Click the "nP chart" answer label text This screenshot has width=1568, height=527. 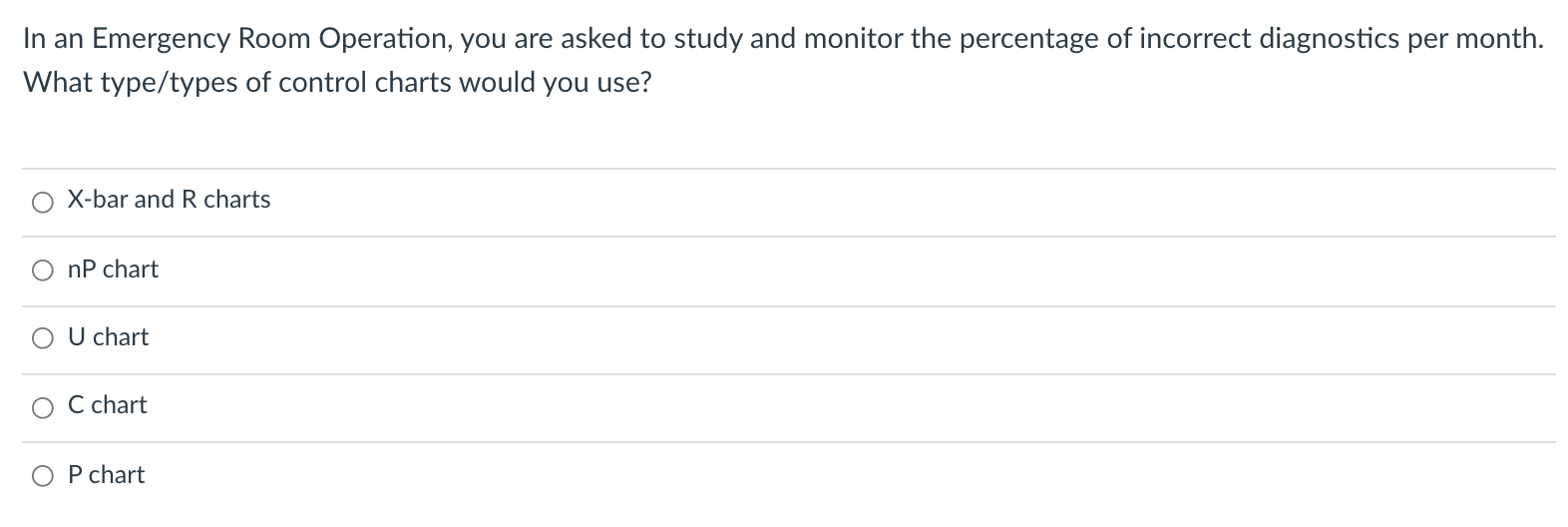(x=113, y=269)
